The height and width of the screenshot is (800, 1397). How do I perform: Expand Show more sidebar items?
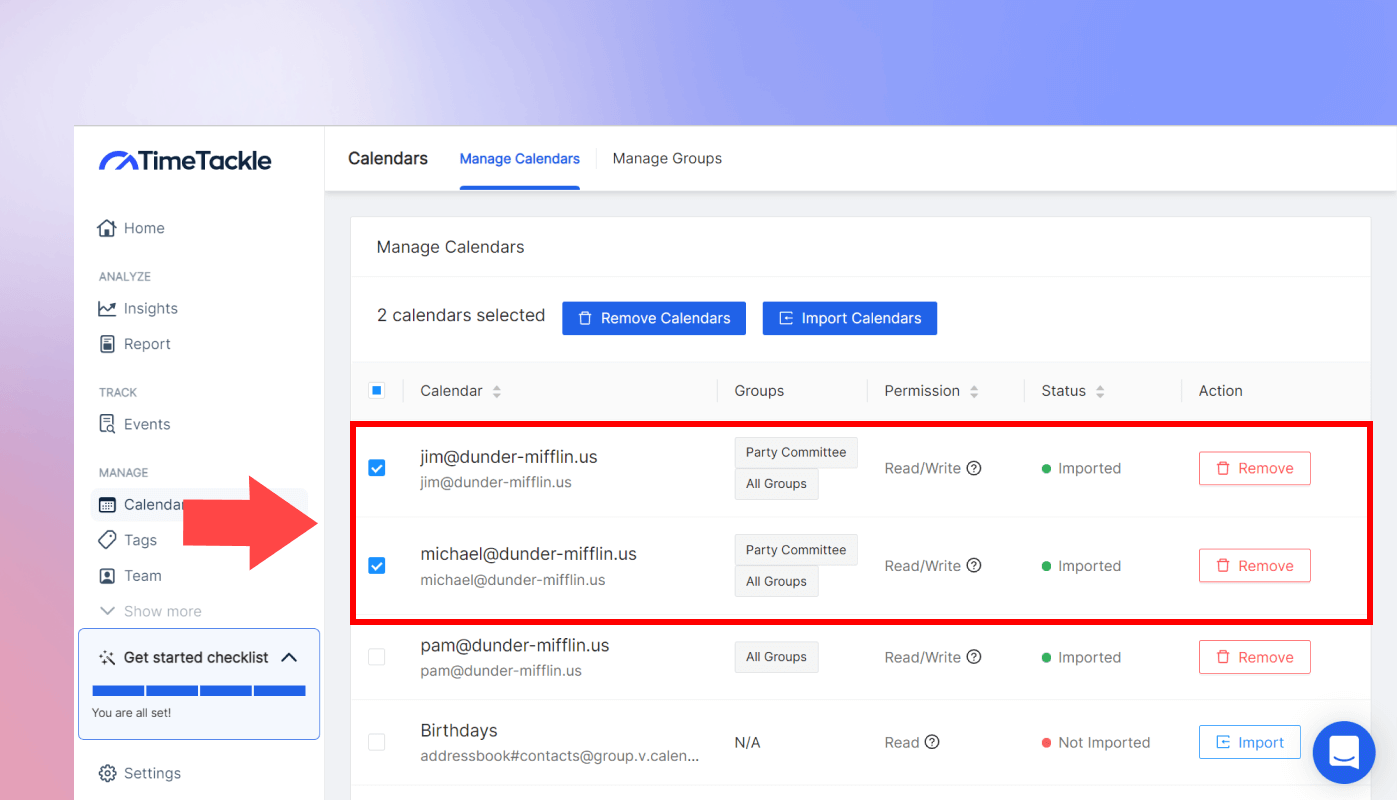(x=150, y=611)
